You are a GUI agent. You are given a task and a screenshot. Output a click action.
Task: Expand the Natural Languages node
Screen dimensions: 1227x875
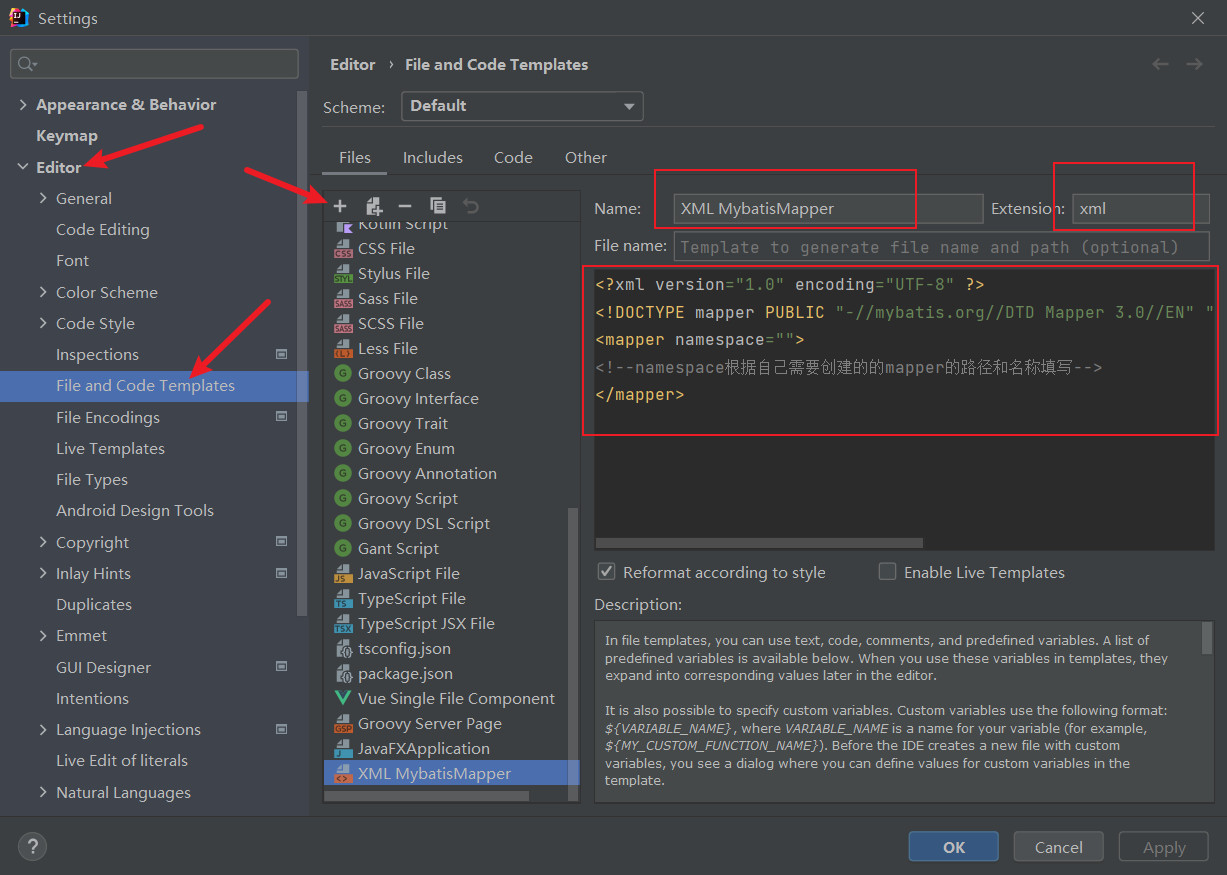pyautogui.click(x=43, y=792)
